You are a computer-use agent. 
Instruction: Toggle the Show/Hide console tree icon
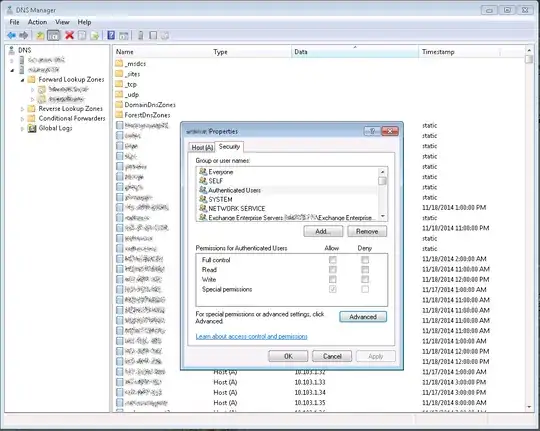click(x=53, y=35)
